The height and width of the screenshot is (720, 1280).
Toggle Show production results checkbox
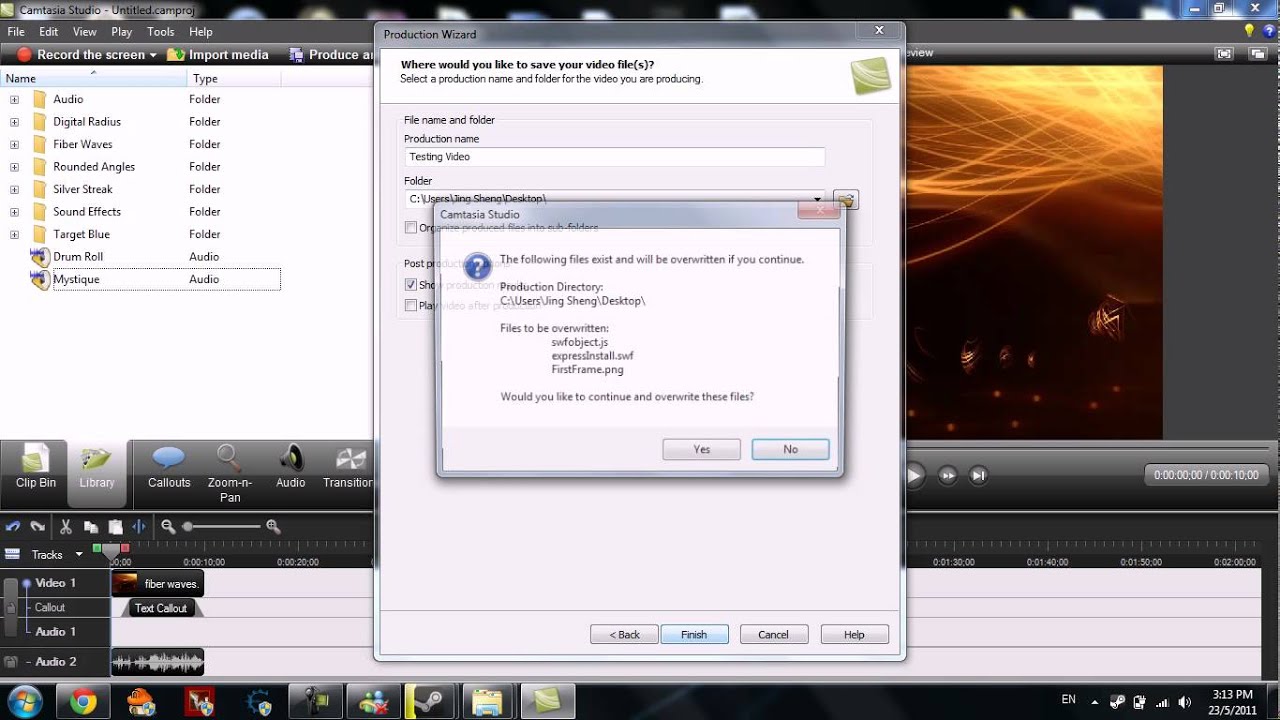[x=410, y=284]
